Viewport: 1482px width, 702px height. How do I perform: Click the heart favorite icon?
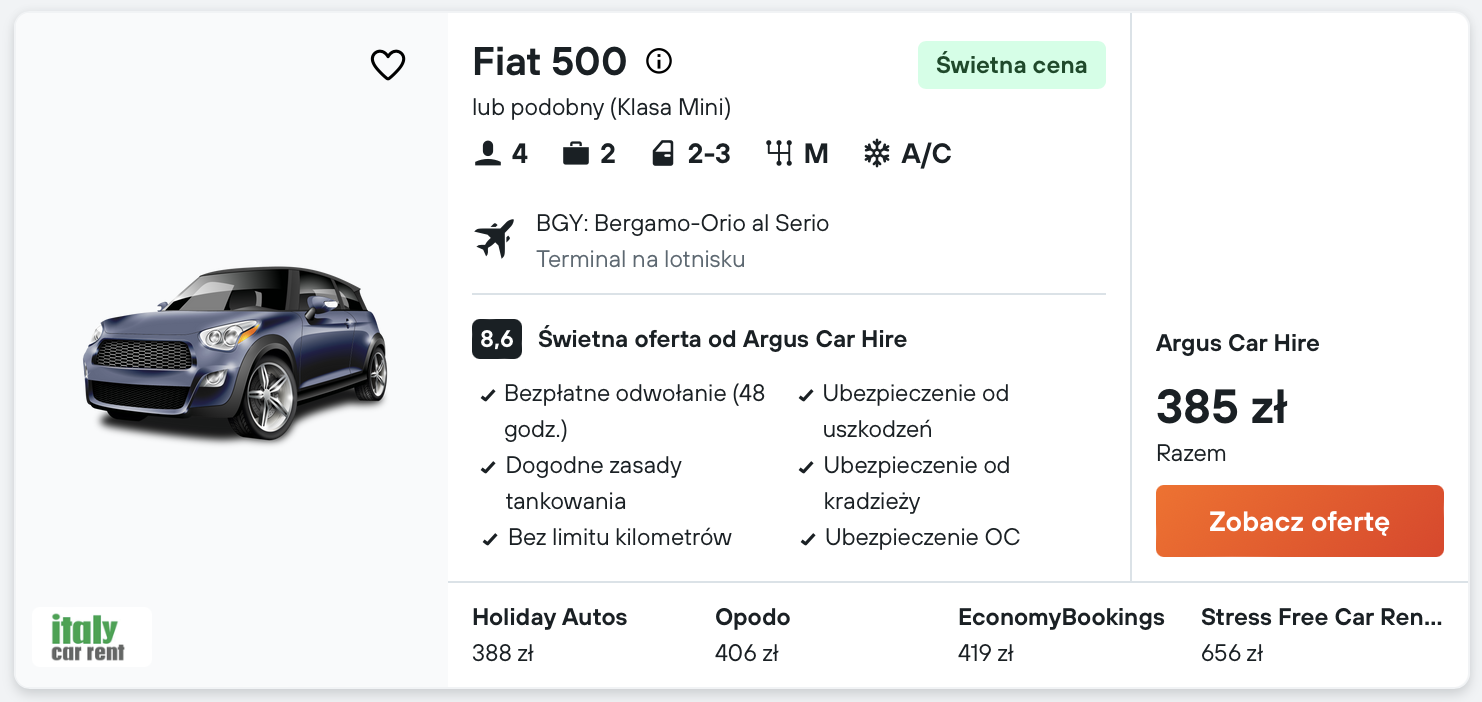(388, 65)
